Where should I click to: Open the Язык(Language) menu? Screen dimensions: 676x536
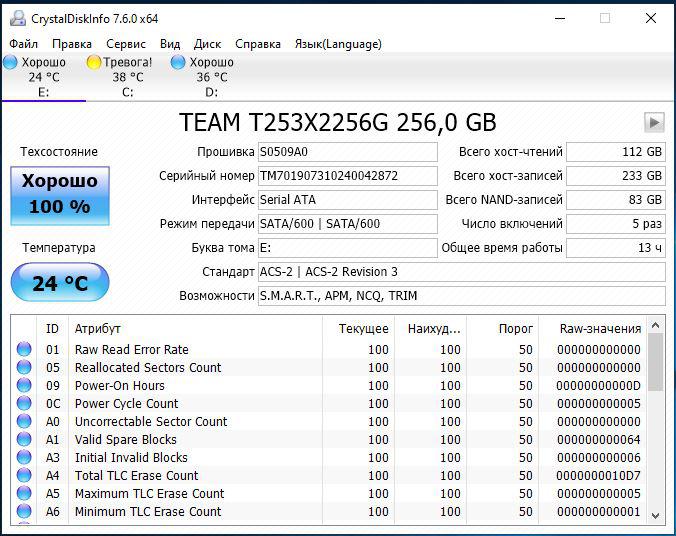(x=337, y=44)
